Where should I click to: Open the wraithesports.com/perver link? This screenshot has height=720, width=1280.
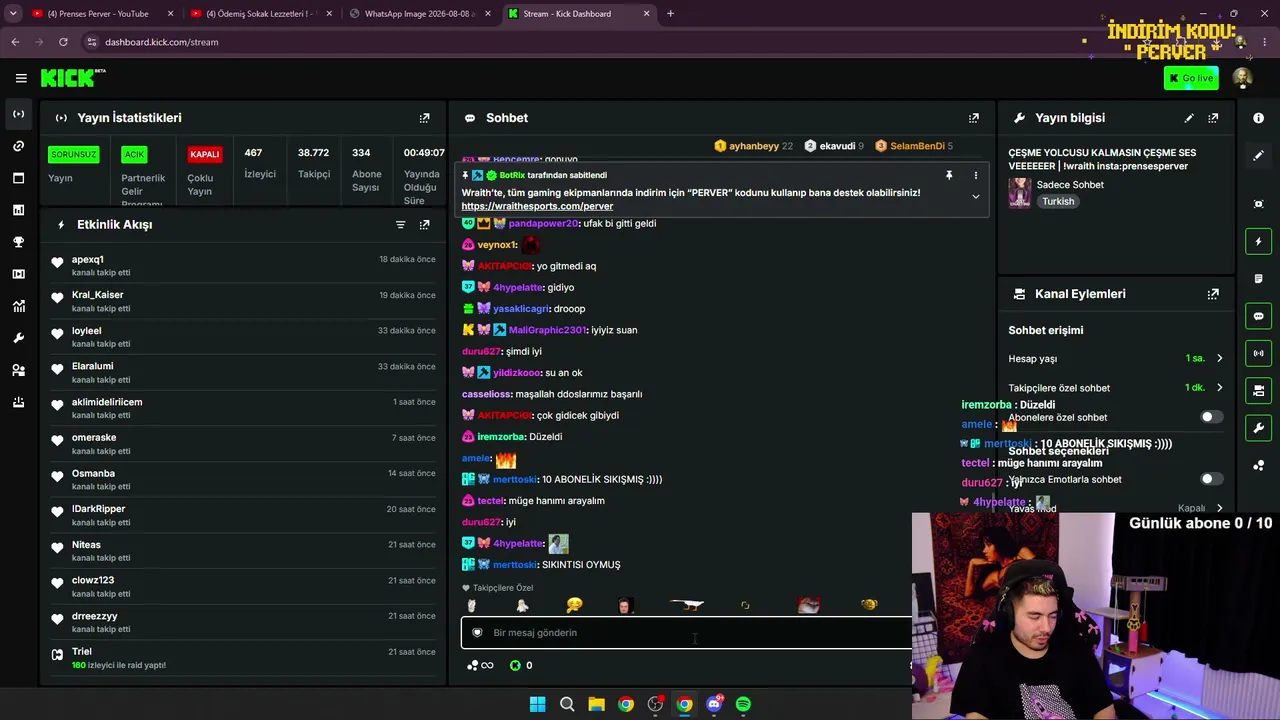(537, 206)
